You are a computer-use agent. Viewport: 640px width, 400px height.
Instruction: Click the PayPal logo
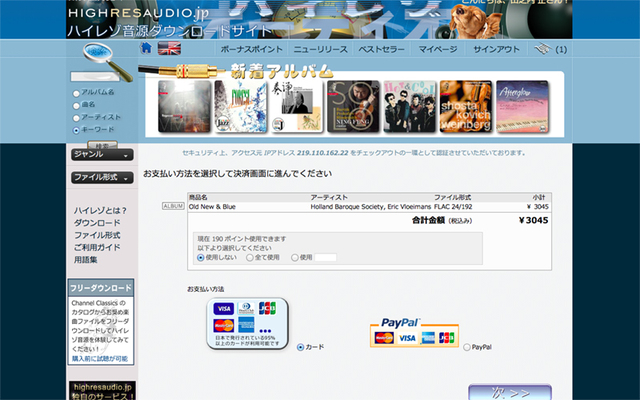coord(400,323)
